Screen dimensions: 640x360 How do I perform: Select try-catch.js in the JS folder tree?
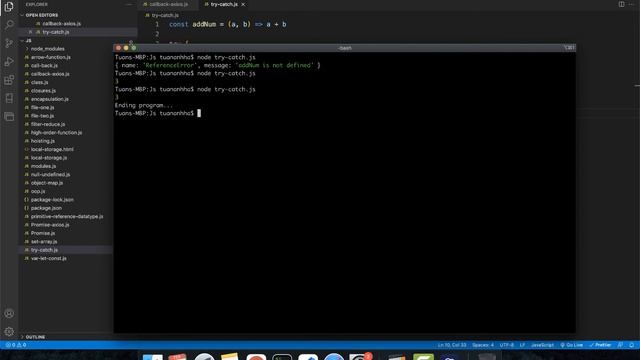click(44, 250)
